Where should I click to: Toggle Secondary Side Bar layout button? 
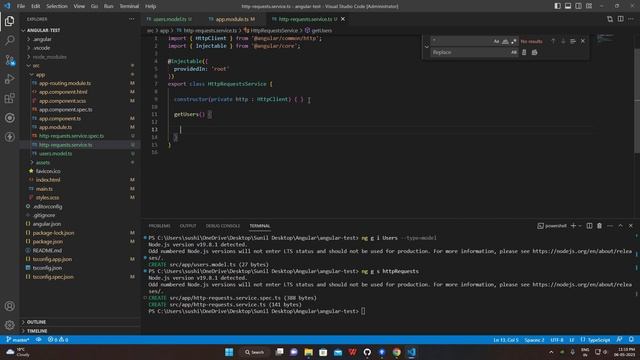(x=578, y=6)
